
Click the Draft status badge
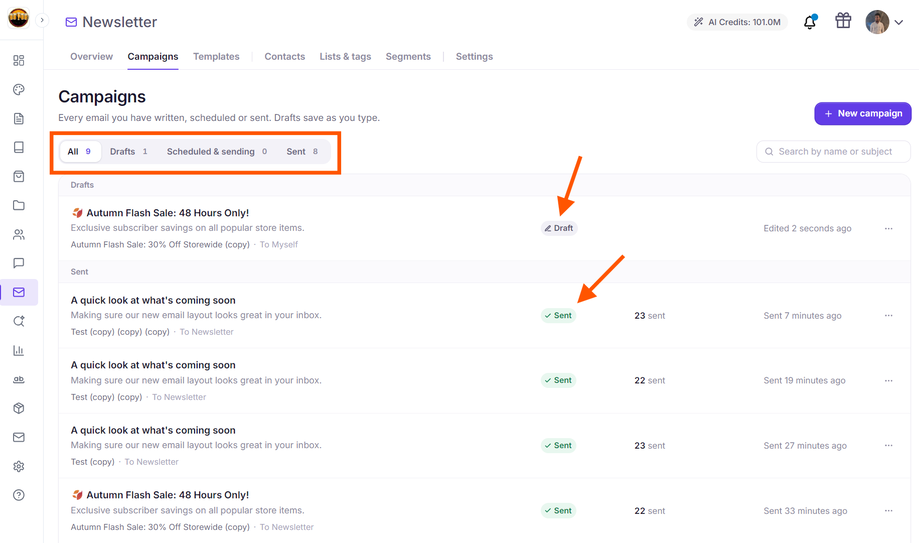(x=559, y=228)
